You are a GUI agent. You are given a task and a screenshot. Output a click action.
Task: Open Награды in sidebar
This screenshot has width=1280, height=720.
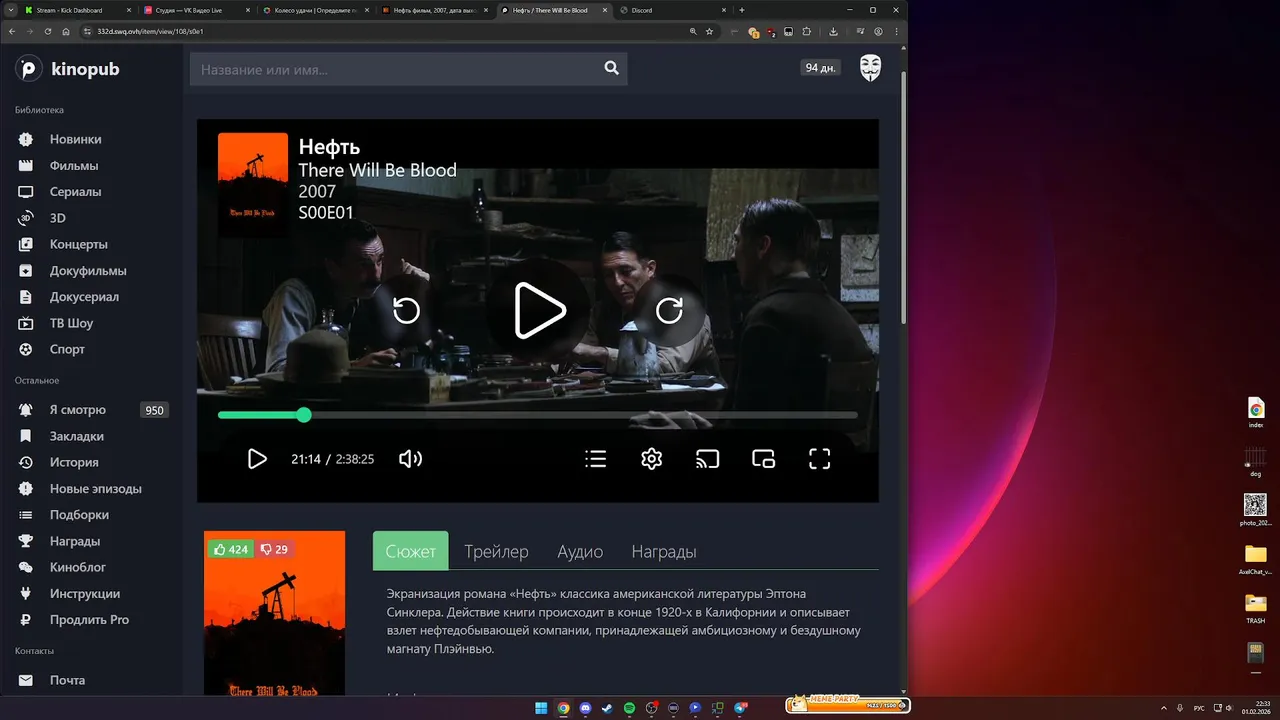pos(74,541)
